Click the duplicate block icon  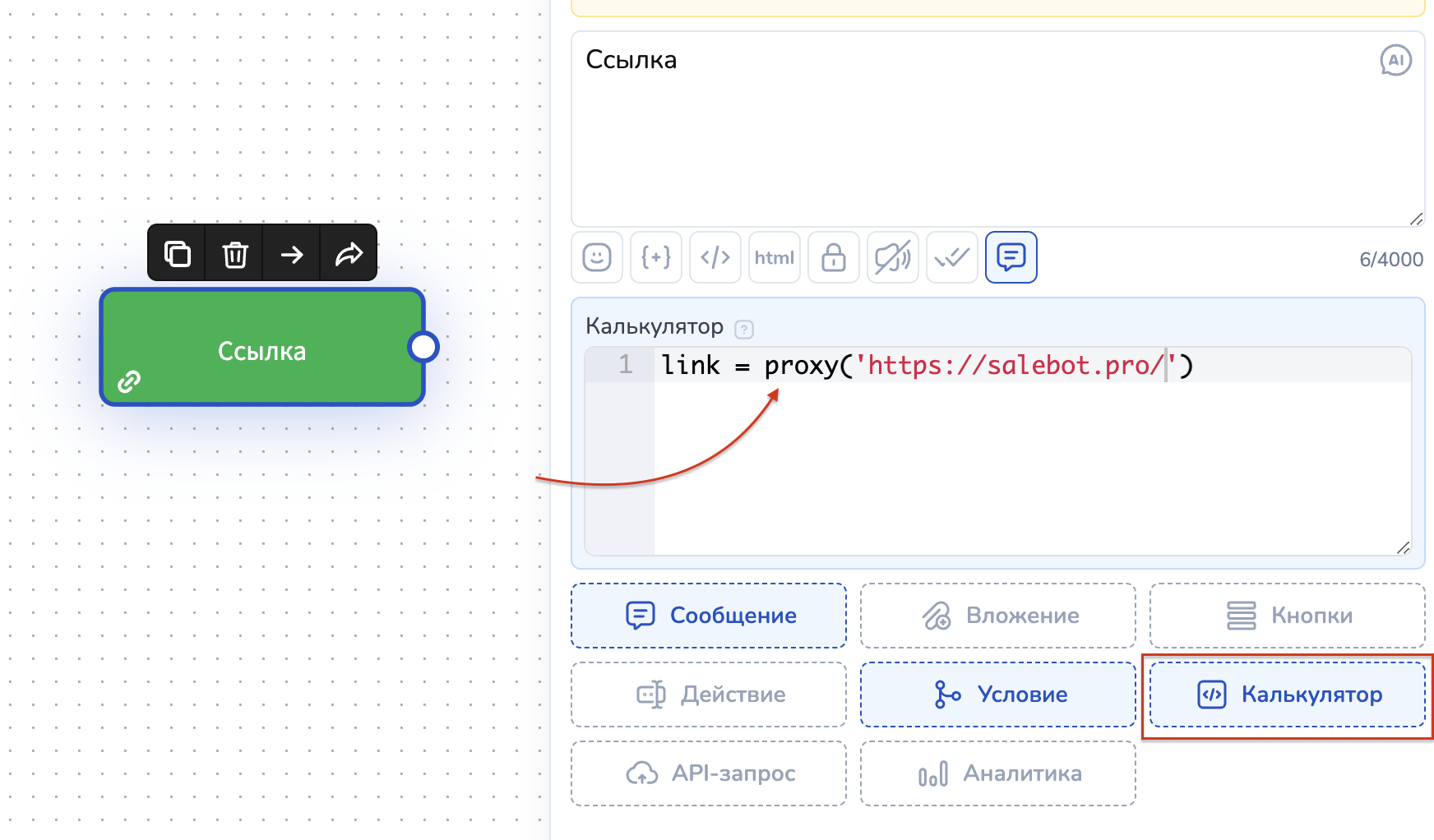[x=177, y=254]
